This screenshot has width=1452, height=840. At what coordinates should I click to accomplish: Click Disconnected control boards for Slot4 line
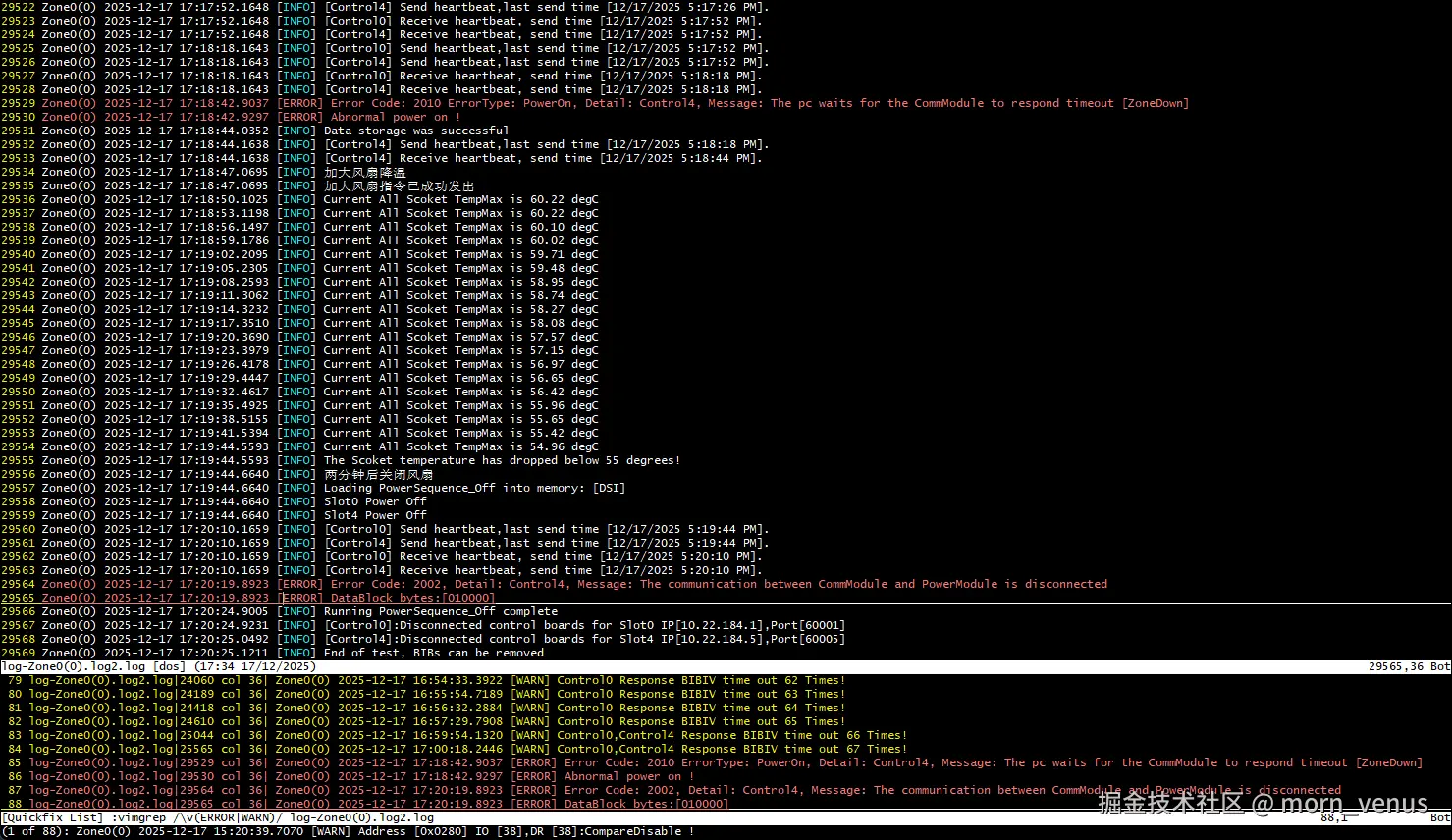(x=423, y=639)
